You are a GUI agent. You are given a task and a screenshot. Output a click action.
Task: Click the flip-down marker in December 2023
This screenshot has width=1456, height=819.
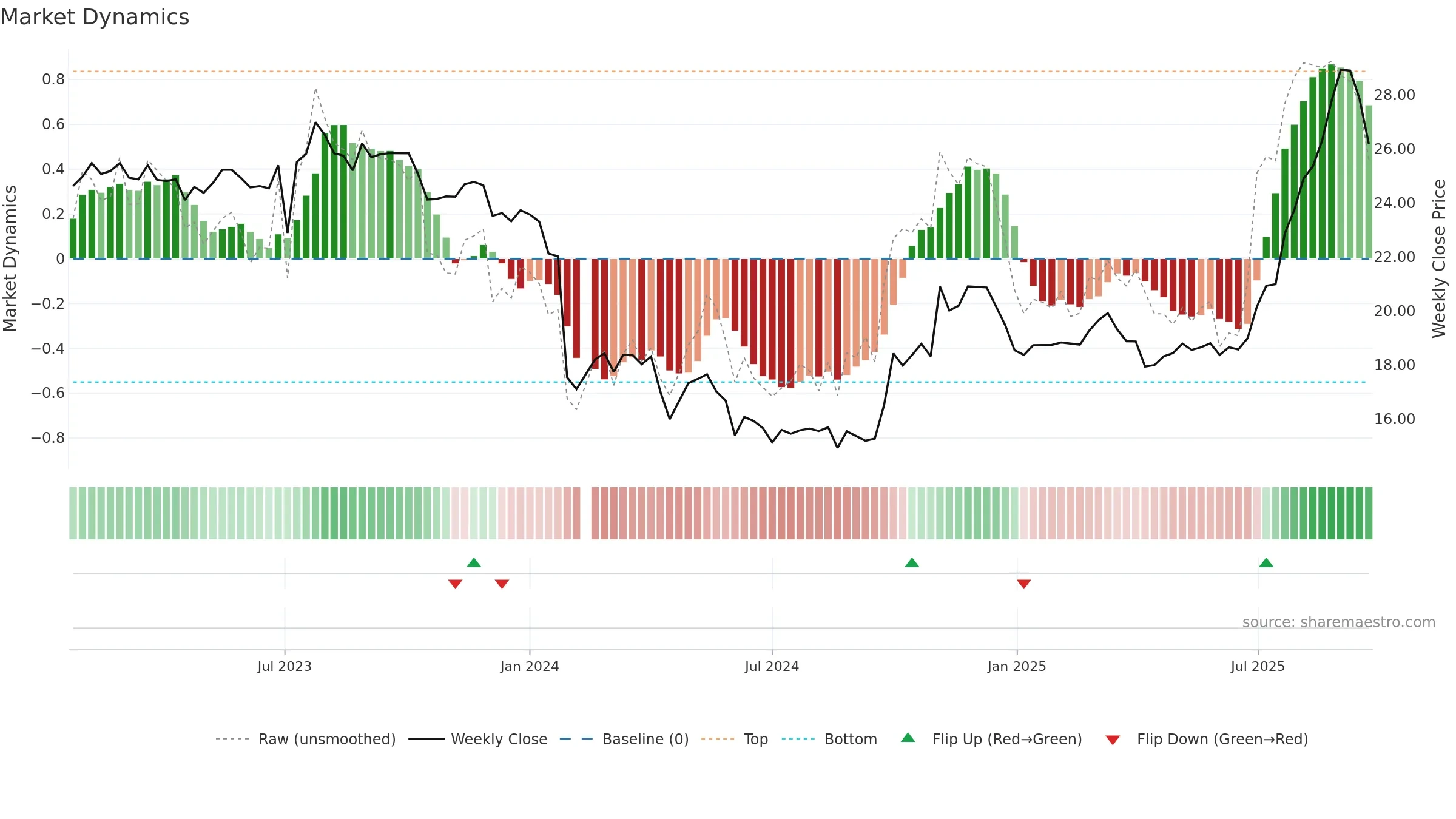502,584
